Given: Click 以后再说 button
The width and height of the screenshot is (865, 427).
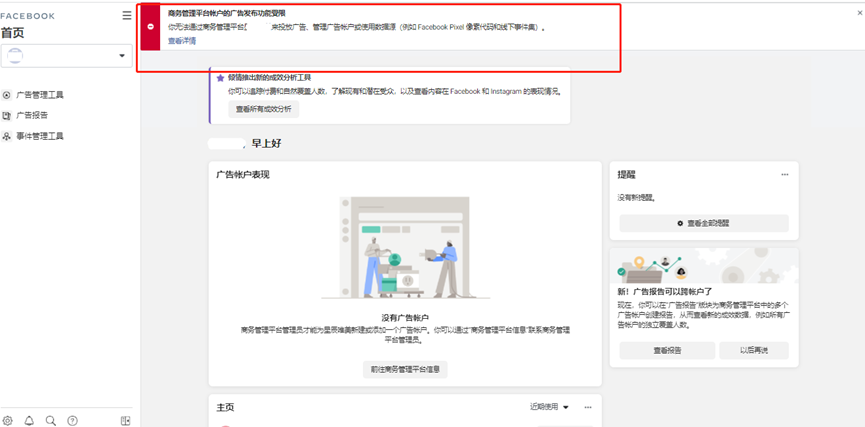Looking at the screenshot, I should coord(754,350).
